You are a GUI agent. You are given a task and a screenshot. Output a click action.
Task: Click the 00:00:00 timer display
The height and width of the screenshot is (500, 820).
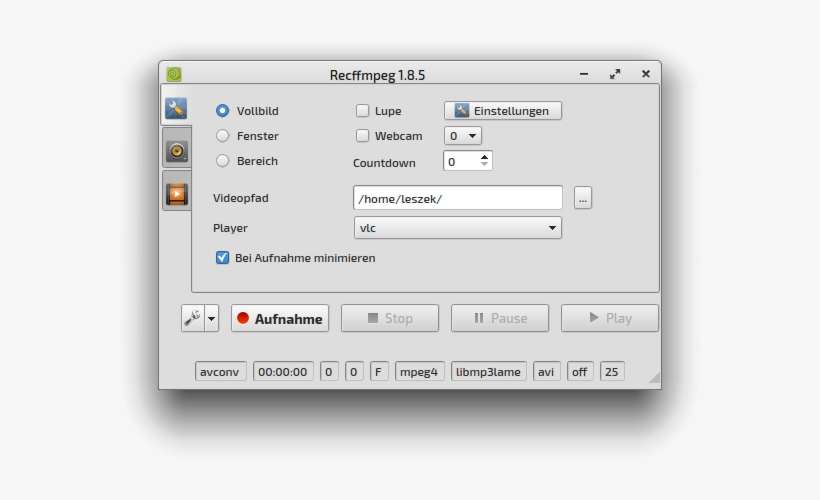coord(283,371)
